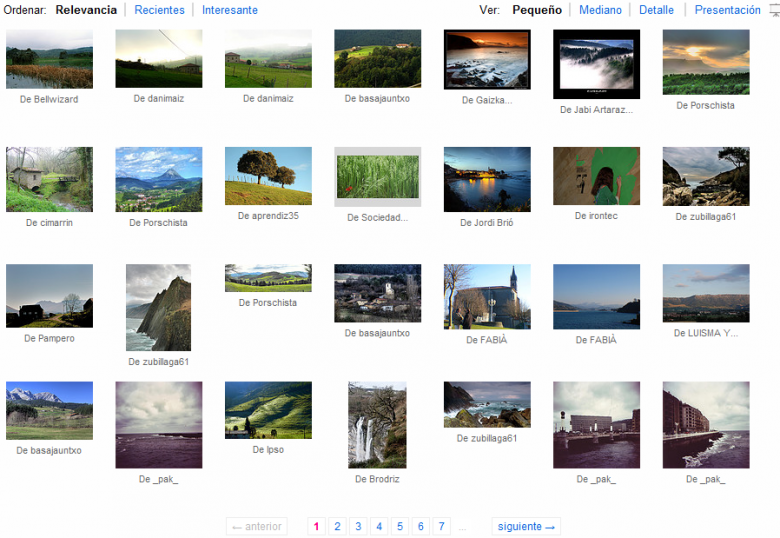Viewport: 780px width, 538px height.
Task: Open the misty forest photo by Jabi Artaraz
Action: 596,64
